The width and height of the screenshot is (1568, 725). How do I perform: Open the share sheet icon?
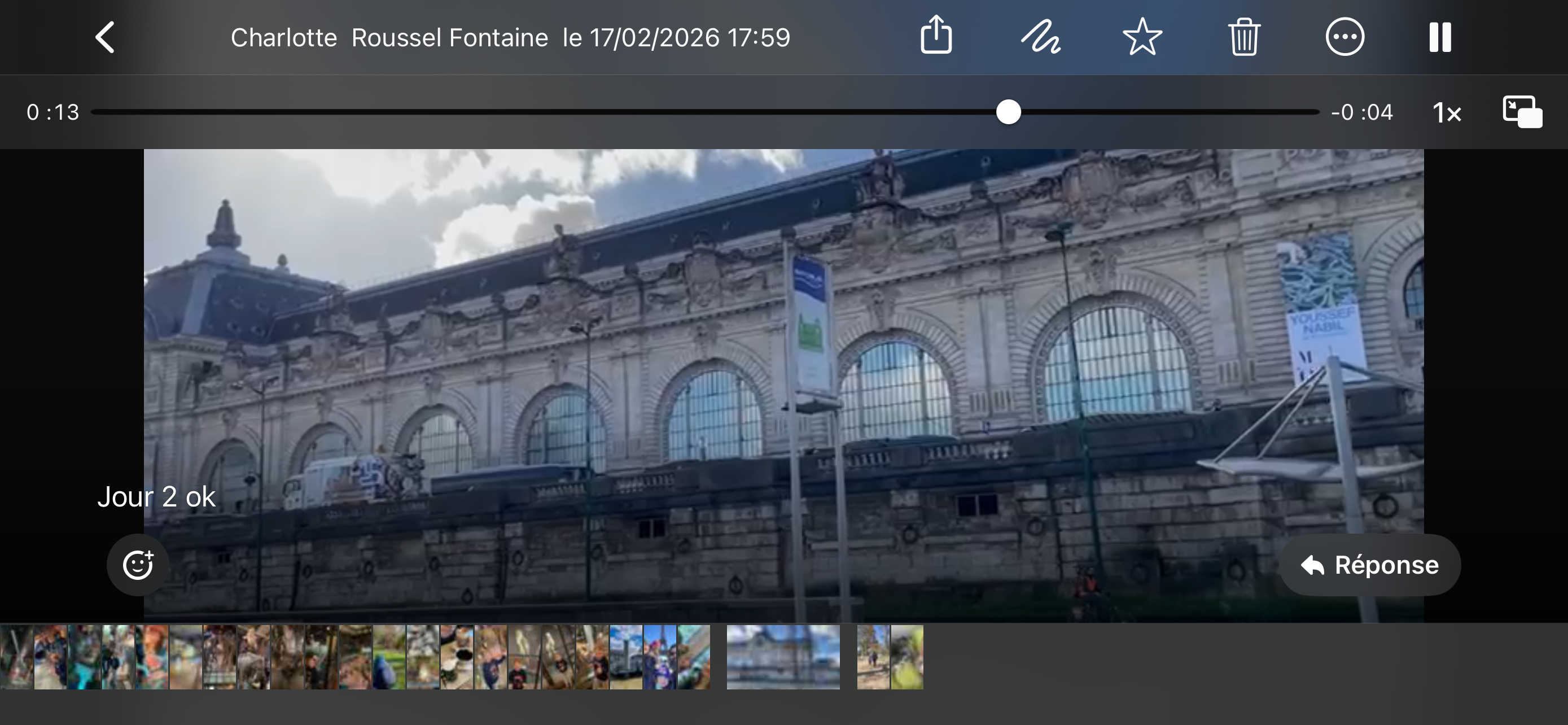(x=936, y=36)
